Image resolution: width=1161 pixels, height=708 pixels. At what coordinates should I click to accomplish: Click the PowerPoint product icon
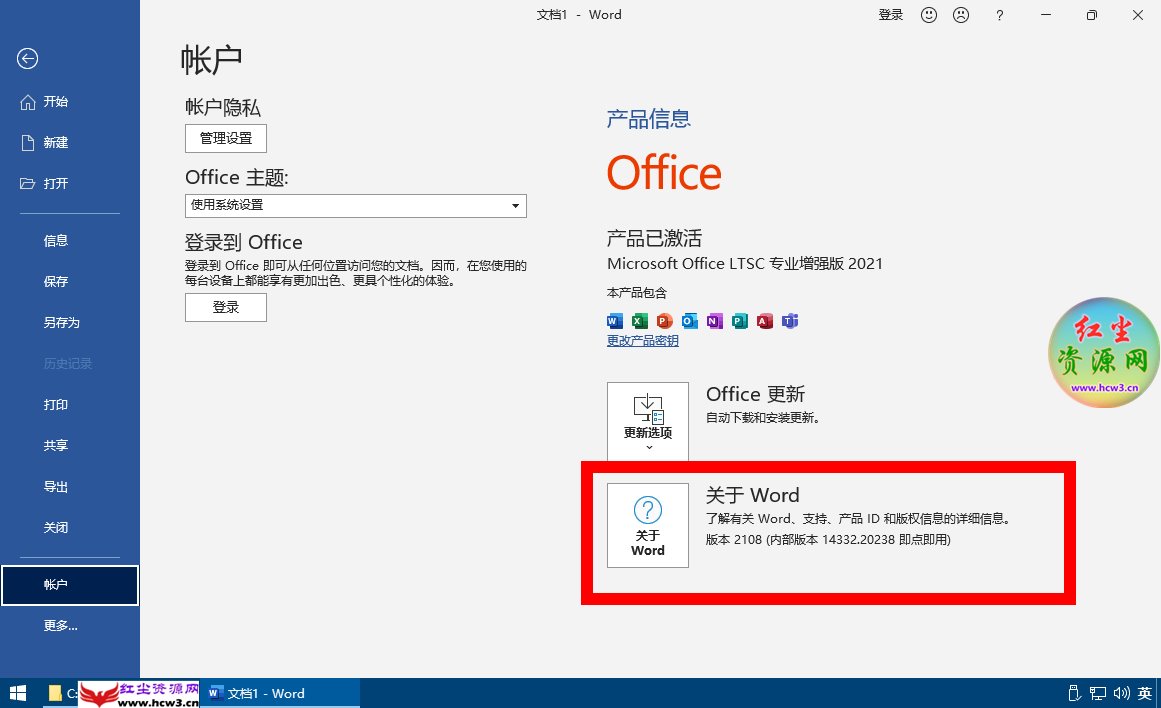pos(665,321)
